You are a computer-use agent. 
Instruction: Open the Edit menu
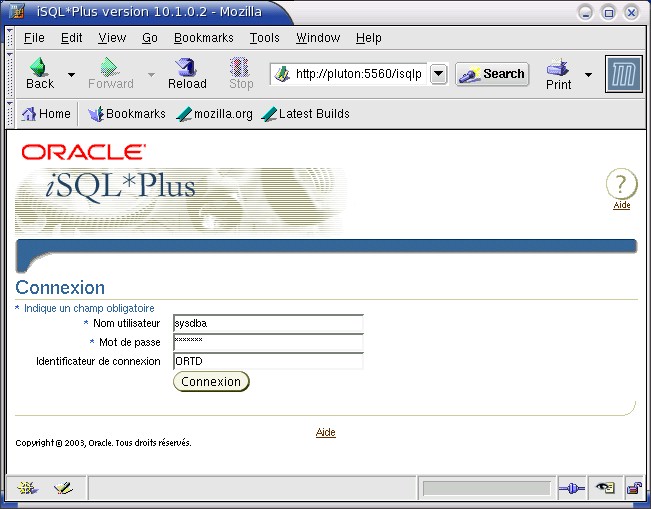point(71,38)
